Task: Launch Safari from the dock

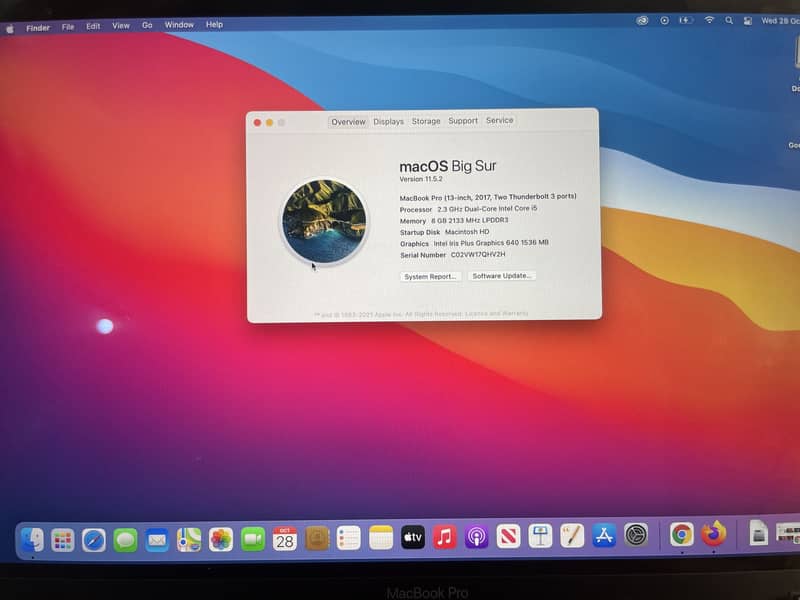Action: pos(94,540)
